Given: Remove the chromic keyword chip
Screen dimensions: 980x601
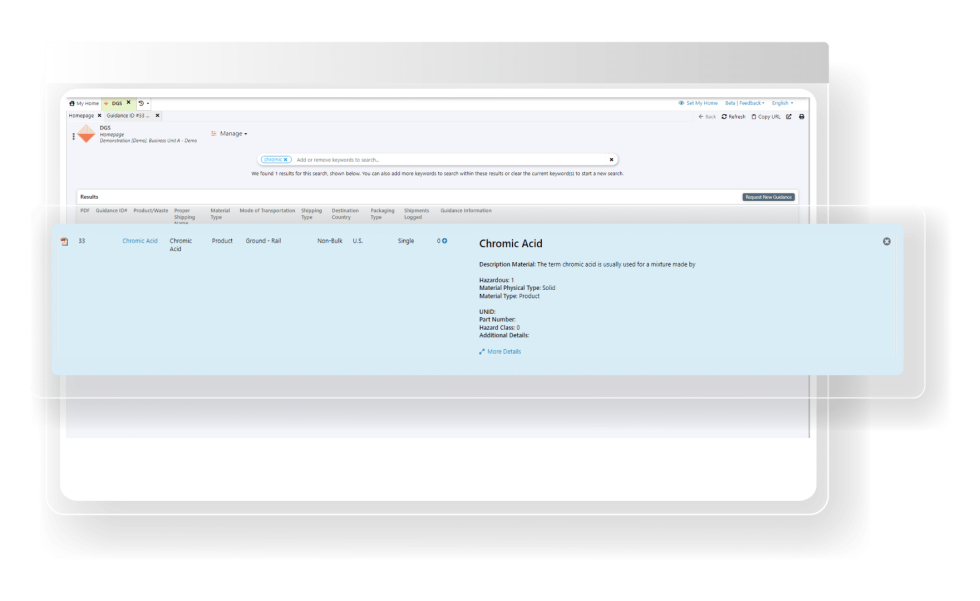Looking at the screenshot, I should [286, 159].
